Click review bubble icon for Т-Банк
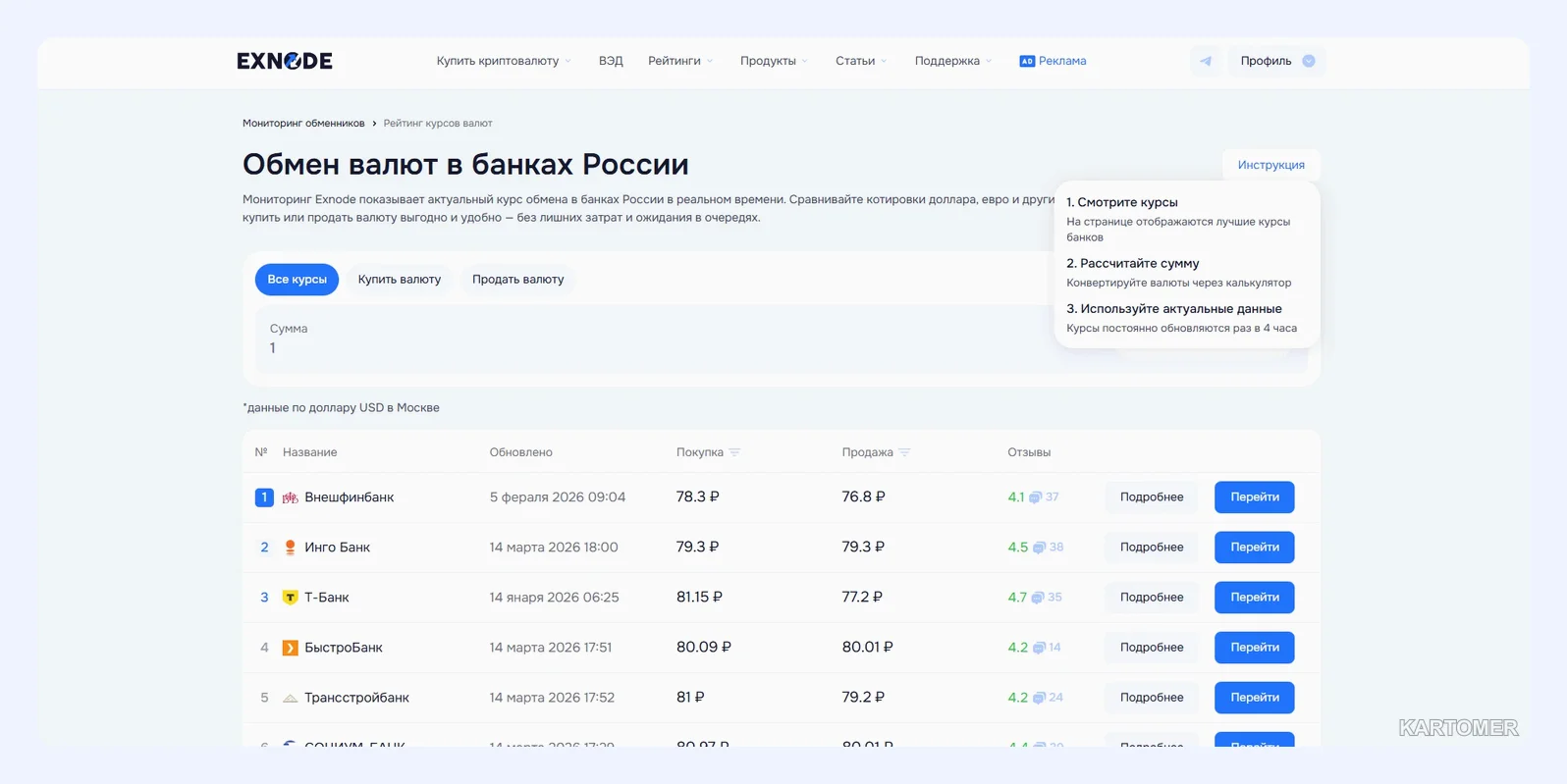The width and height of the screenshot is (1567, 784). (x=1037, y=598)
